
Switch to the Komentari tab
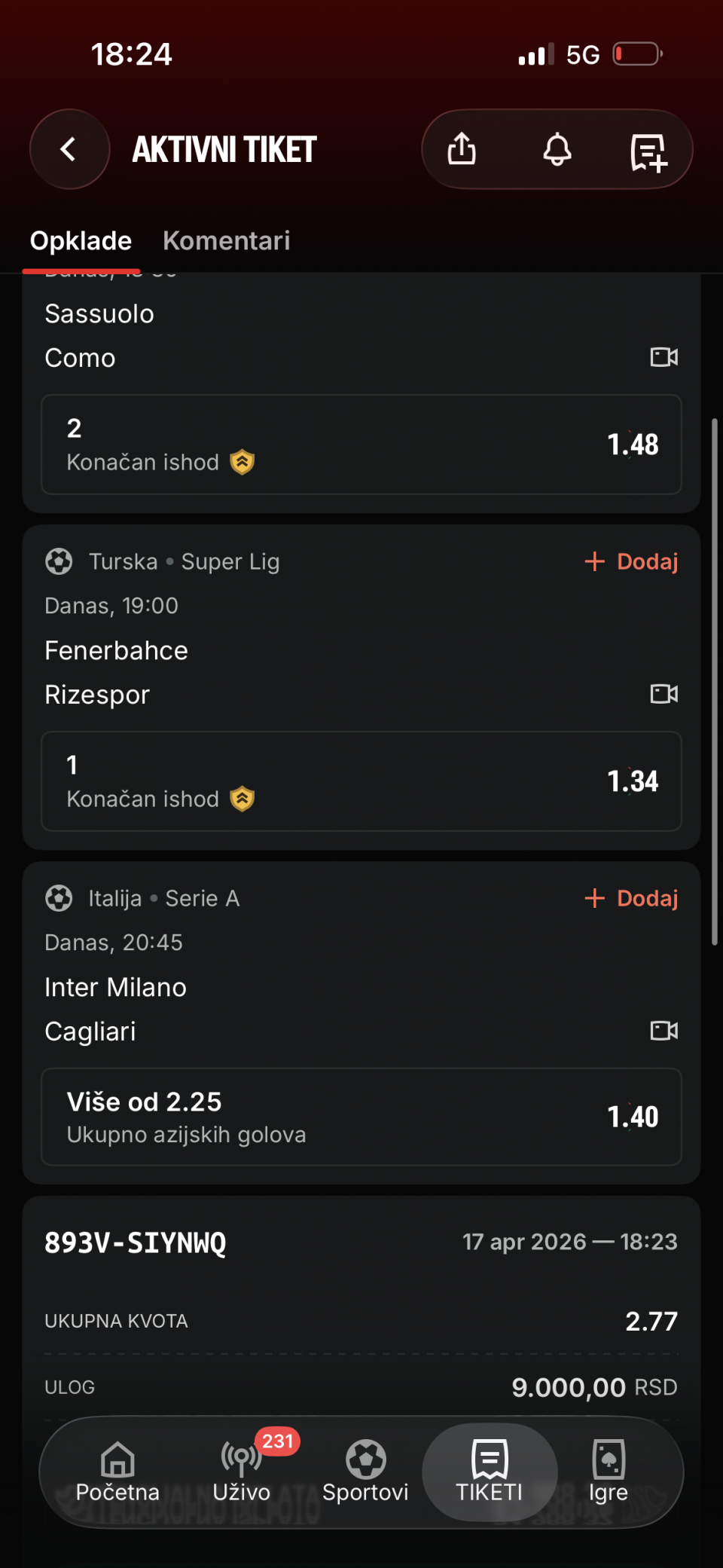click(226, 241)
